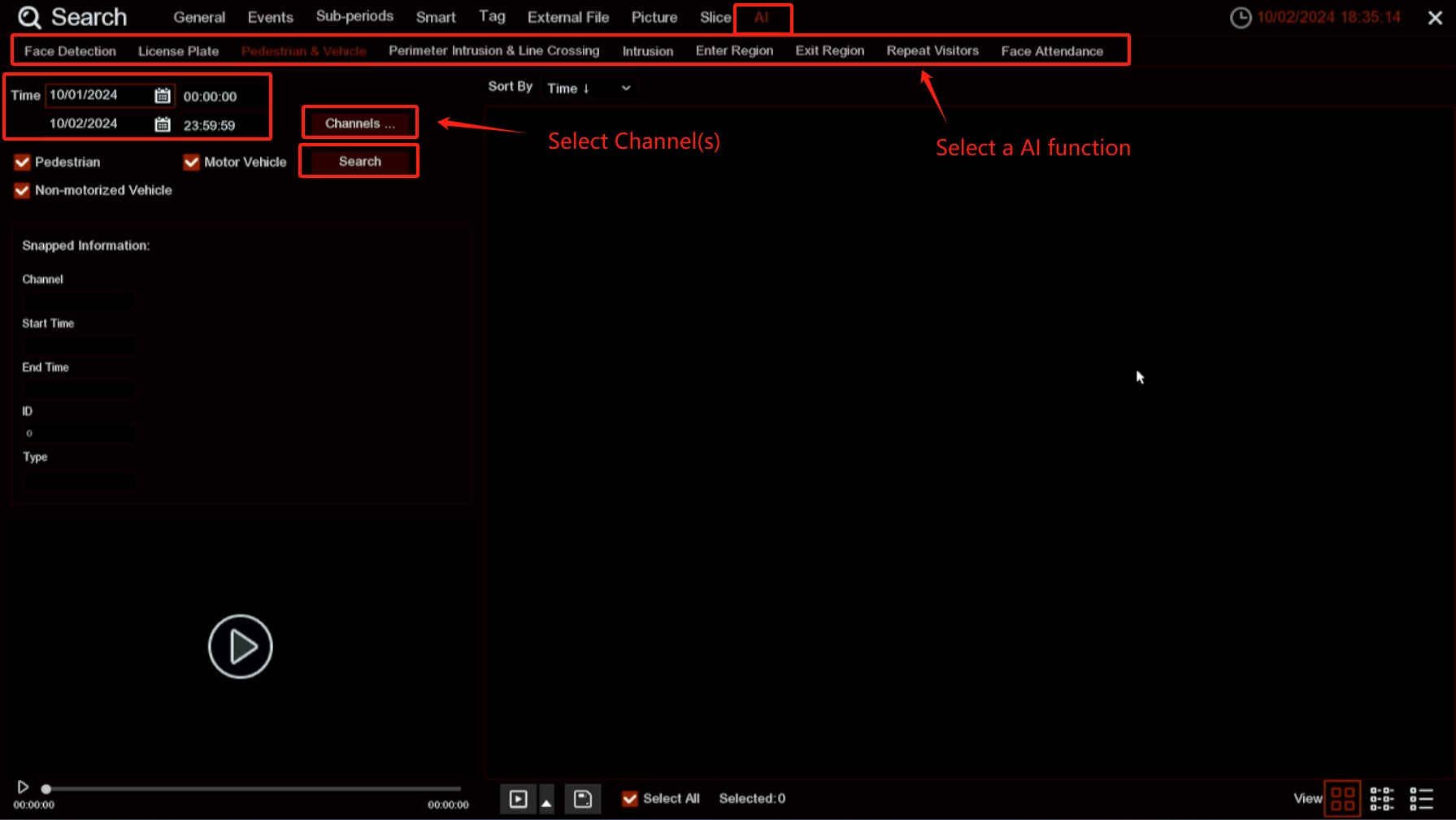Screen dimensions: 1456x820
Task: Select Face Attendance AI function
Action: coord(1052,51)
